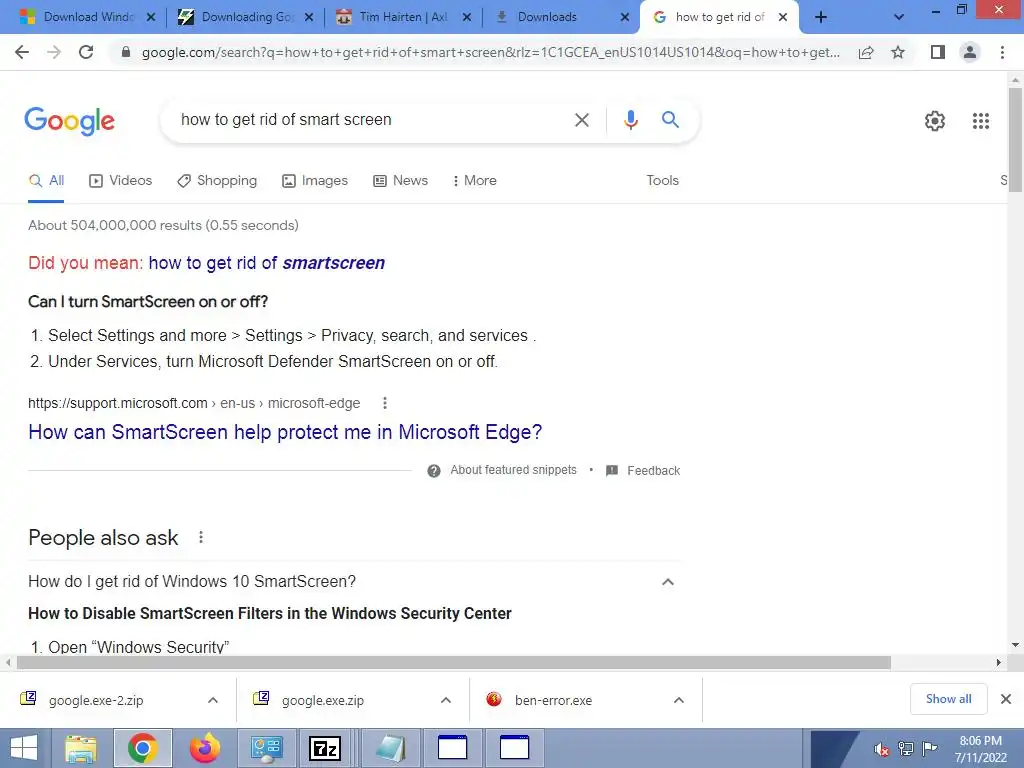Screen dimensions: 1024x768
Task: Click the scroll down arrow
Action: pos(1015,645)
